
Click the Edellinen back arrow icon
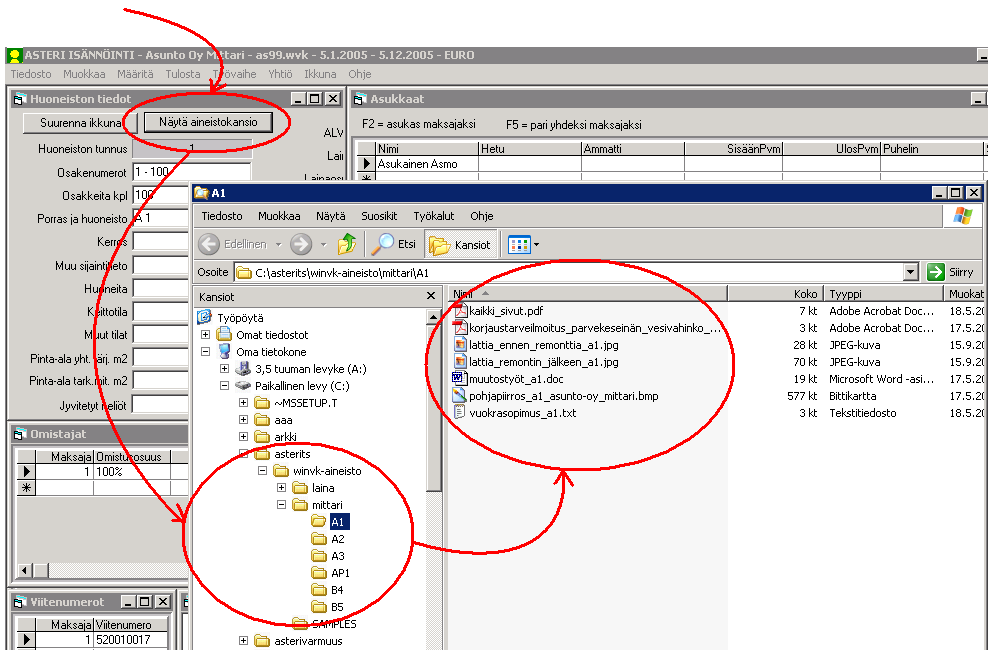[209, 244]
